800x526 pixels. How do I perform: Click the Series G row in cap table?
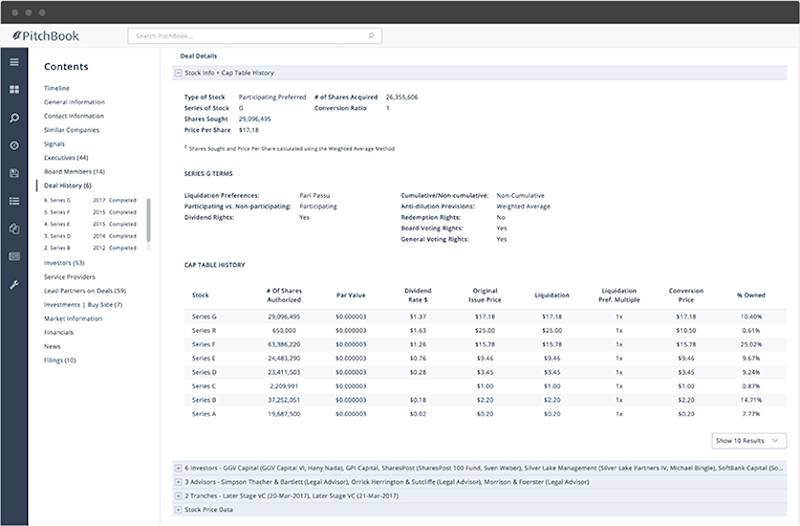tap(485, 317)
